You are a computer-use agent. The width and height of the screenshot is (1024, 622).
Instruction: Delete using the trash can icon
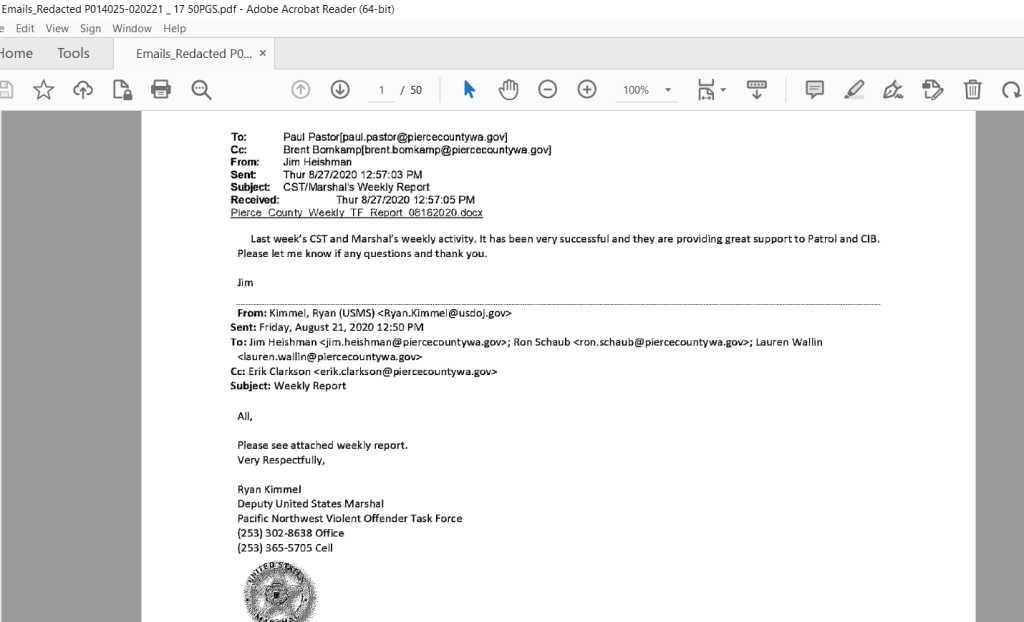pos(972,90)
